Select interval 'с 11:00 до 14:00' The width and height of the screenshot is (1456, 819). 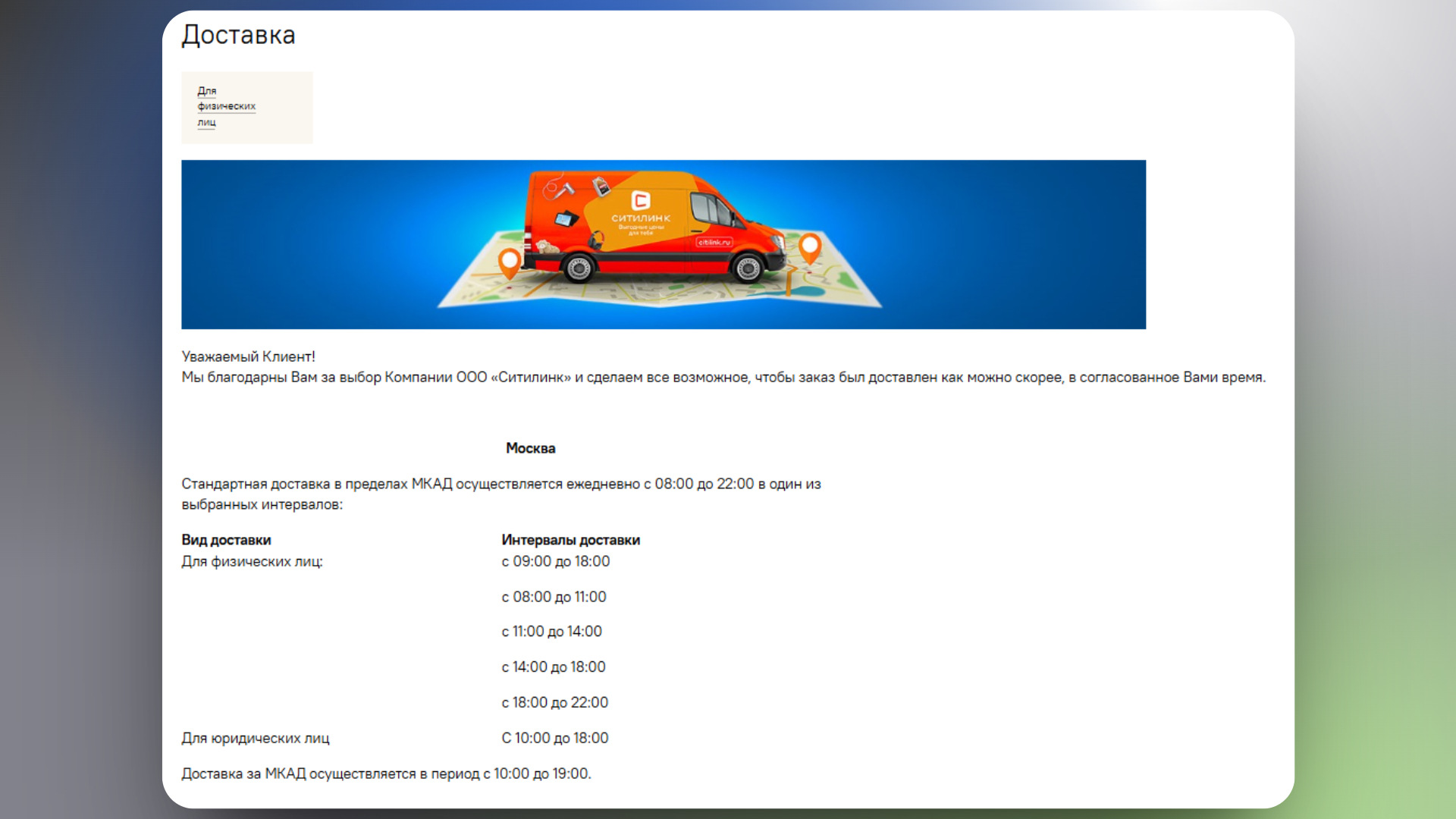pyautogui.click(x=551, y=632)
